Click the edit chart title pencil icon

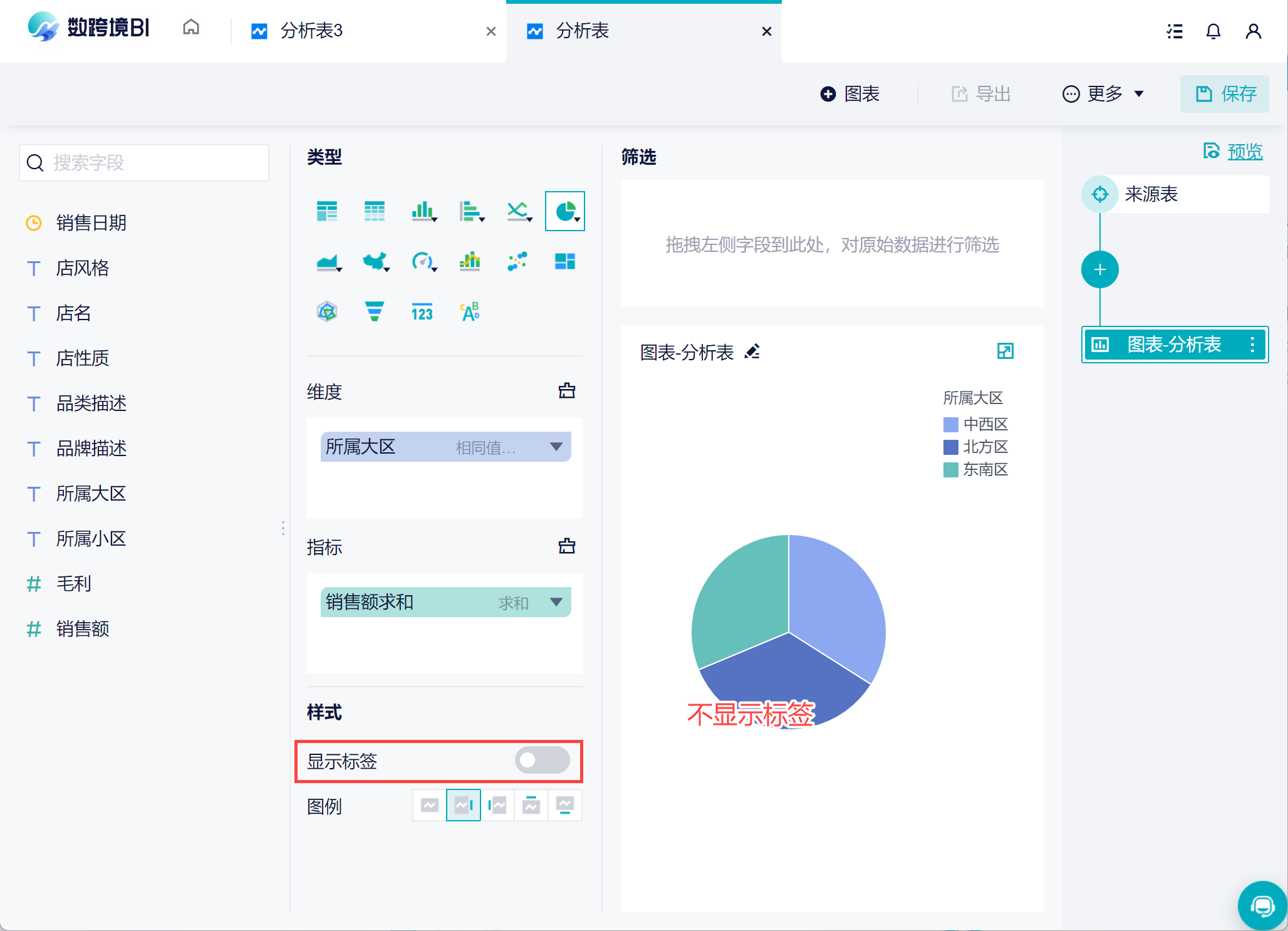(x=752, y=352)
